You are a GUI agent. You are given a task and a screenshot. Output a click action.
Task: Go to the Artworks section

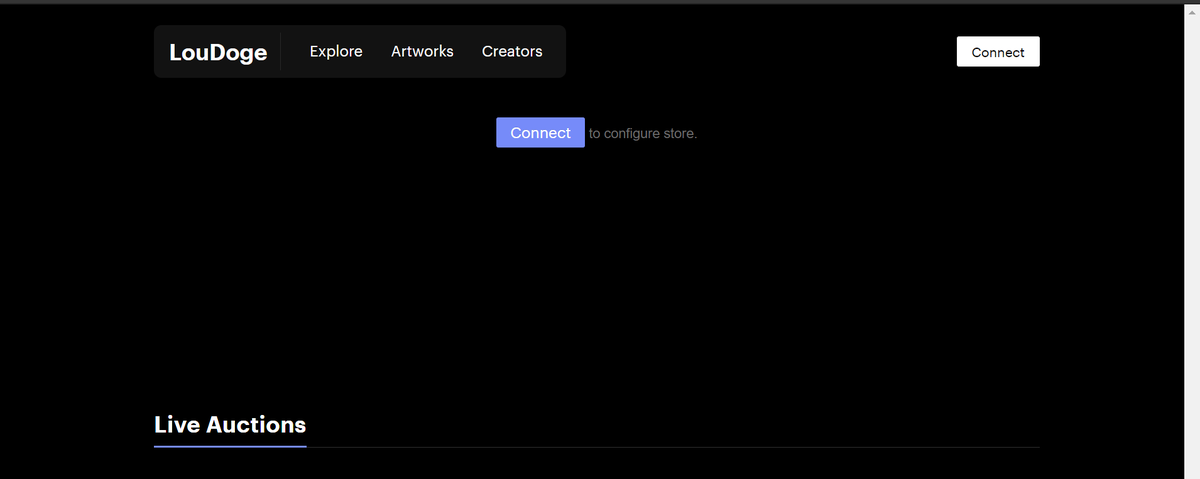click(422, 51)
